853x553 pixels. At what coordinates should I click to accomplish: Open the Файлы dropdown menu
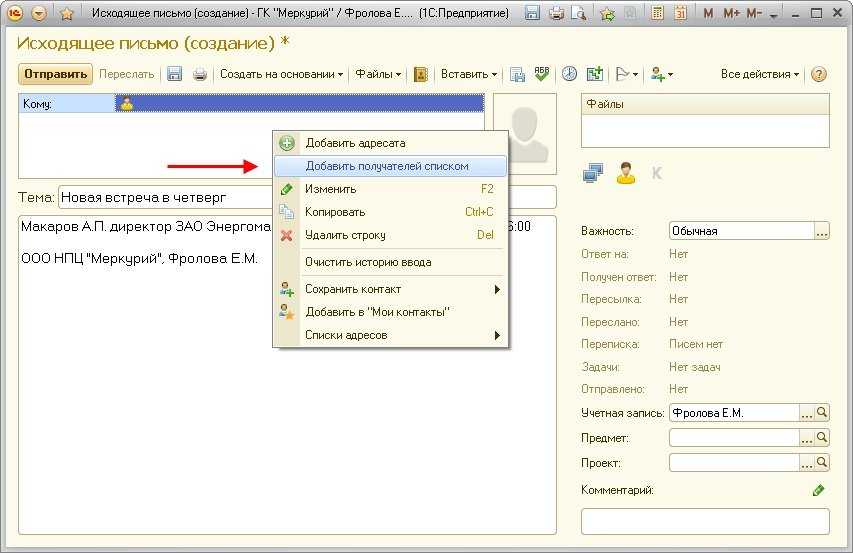[x=378, y=74]
